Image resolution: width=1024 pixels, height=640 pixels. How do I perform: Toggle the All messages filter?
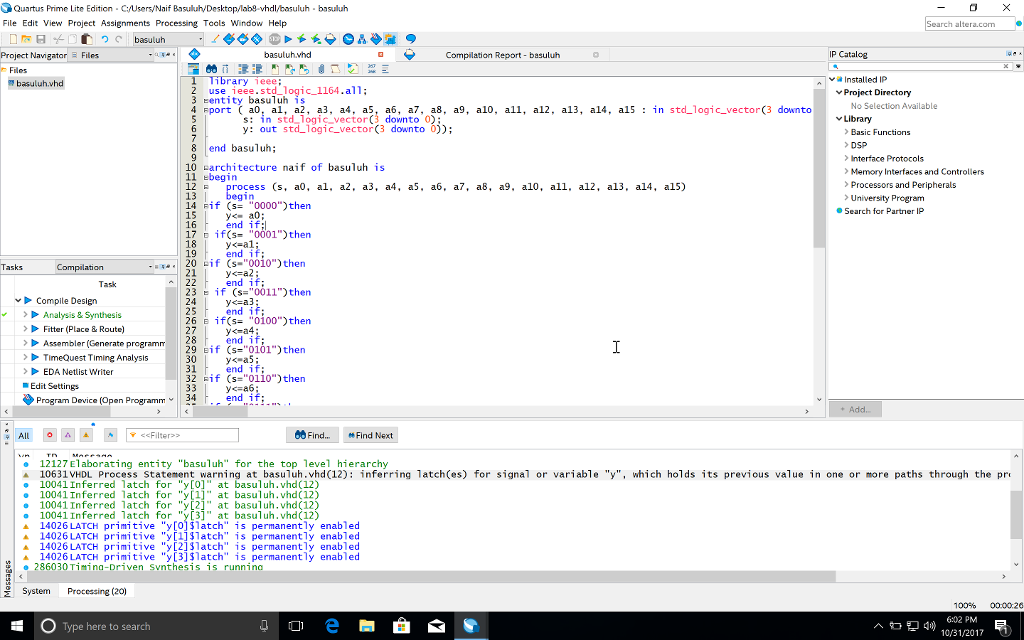pyautogui.click(x=24, y=435)
